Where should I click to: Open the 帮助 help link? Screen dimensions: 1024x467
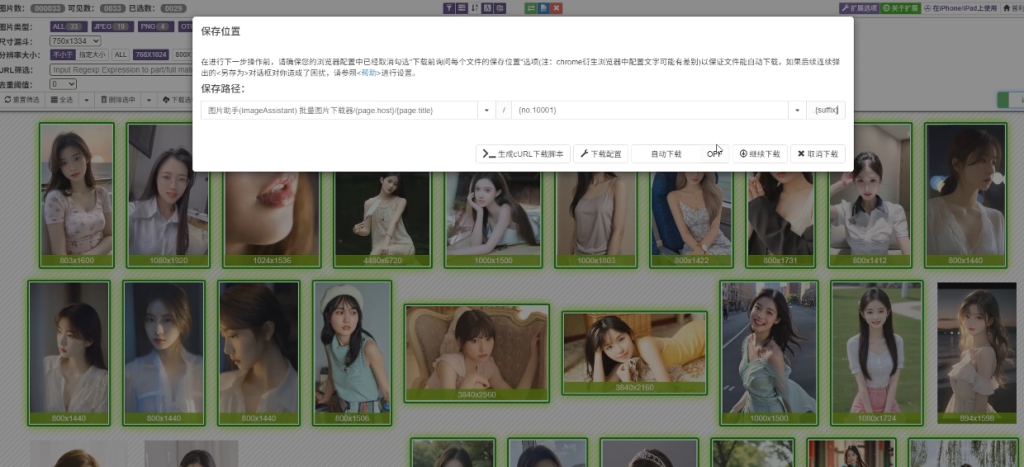point(365,73)
